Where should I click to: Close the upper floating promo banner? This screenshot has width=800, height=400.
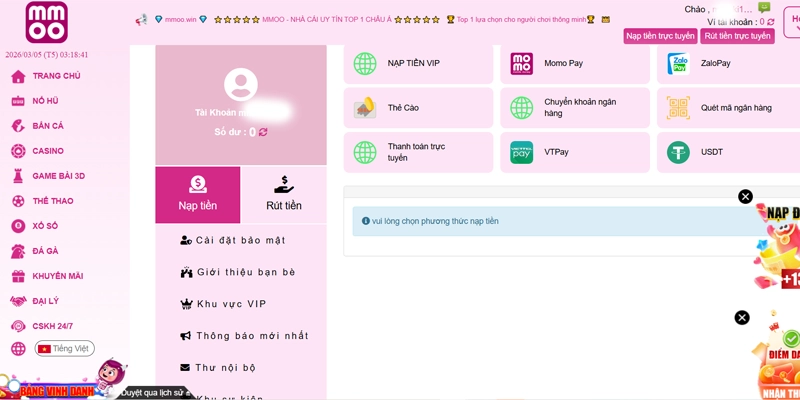[745, 197]
